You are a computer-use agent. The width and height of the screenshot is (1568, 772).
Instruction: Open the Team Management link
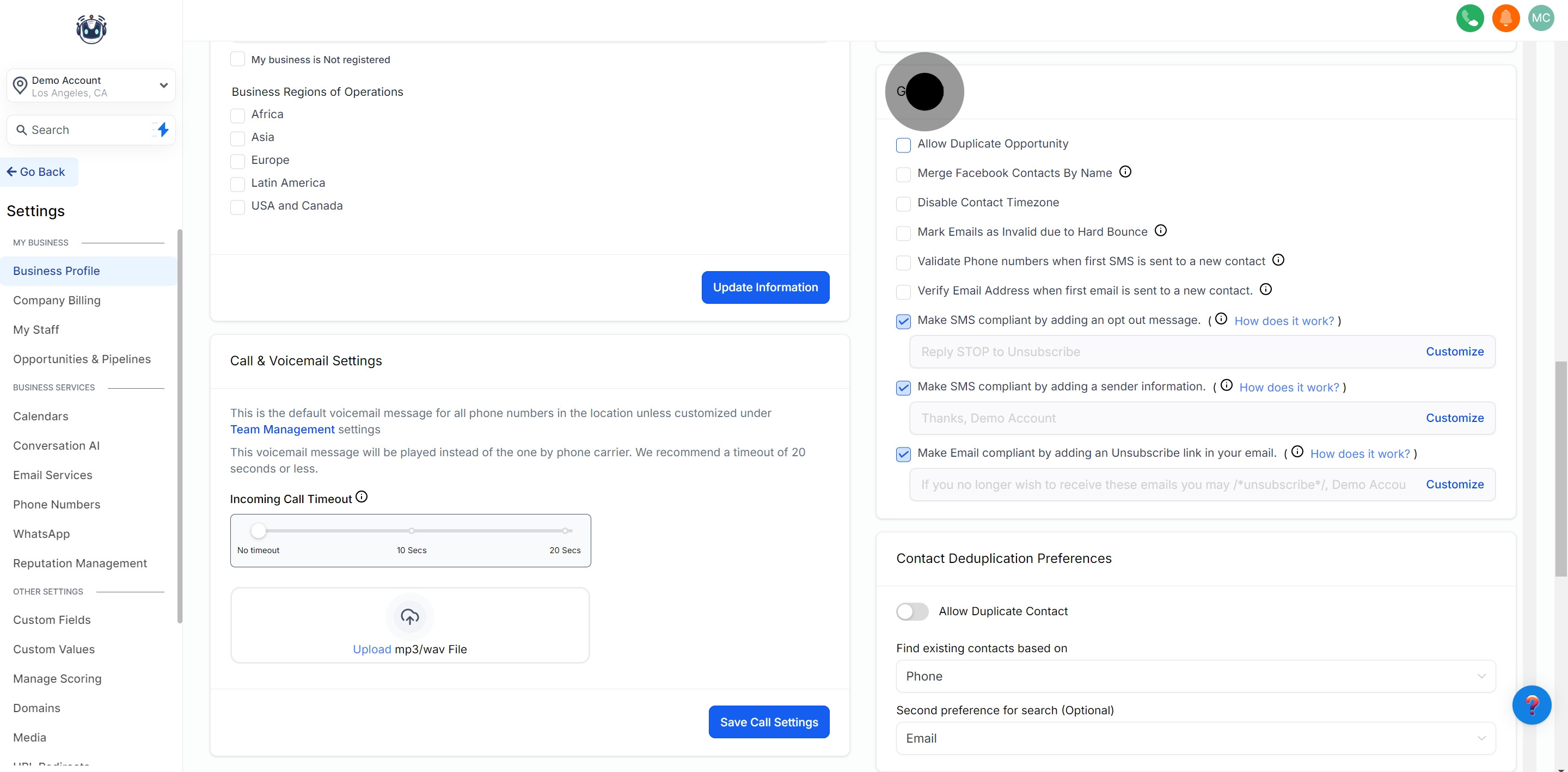coord(282,429)
